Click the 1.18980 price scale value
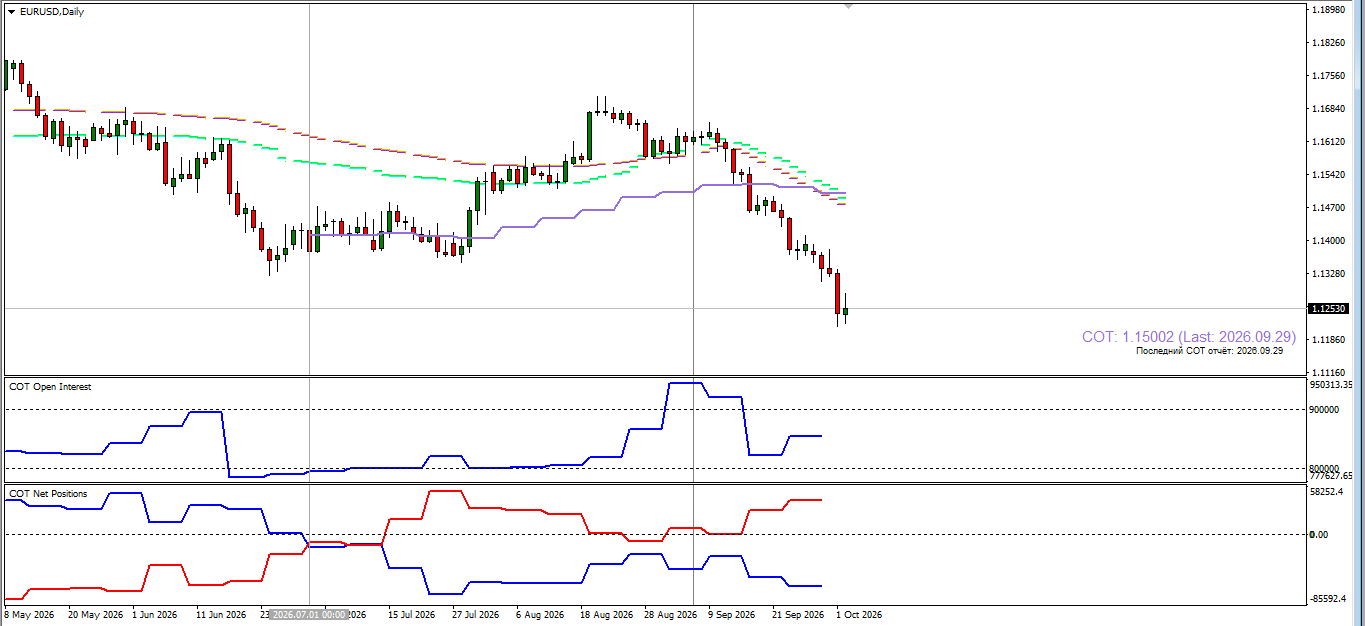1365x626 pixels. click(1328, 10)
